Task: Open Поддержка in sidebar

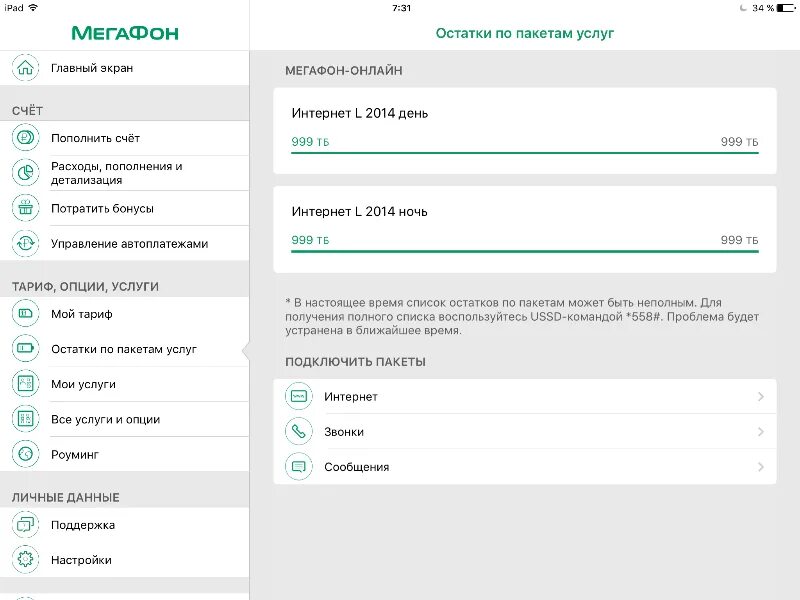Action: click(124, 524)
